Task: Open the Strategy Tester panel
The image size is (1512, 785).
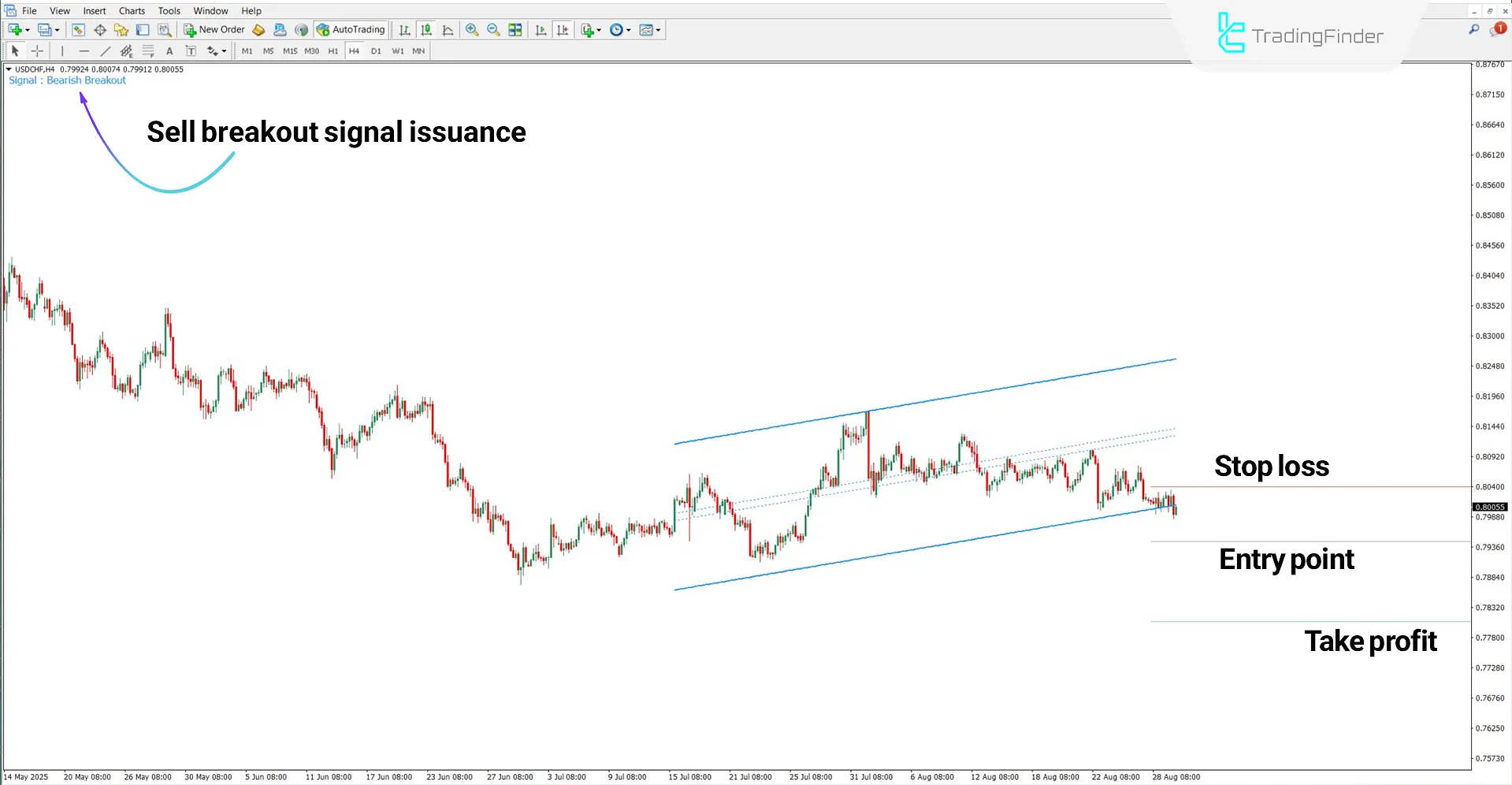Action: [x=165, y=30]
